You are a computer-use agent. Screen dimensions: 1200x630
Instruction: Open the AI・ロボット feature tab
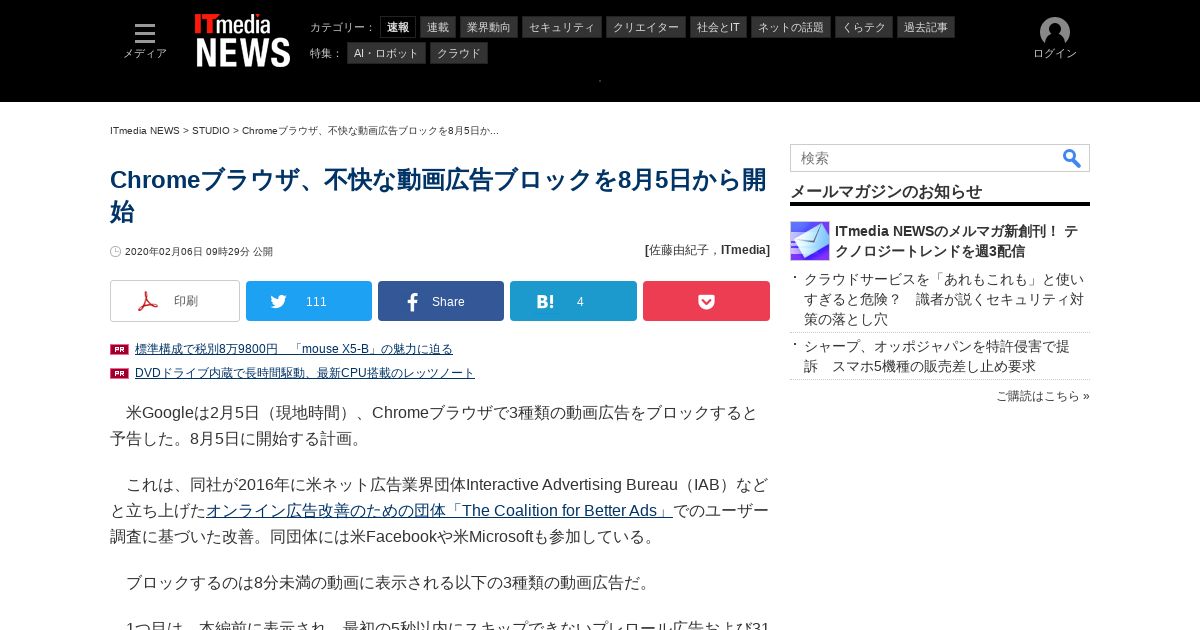pyautogui.click(x=386, y=53)
